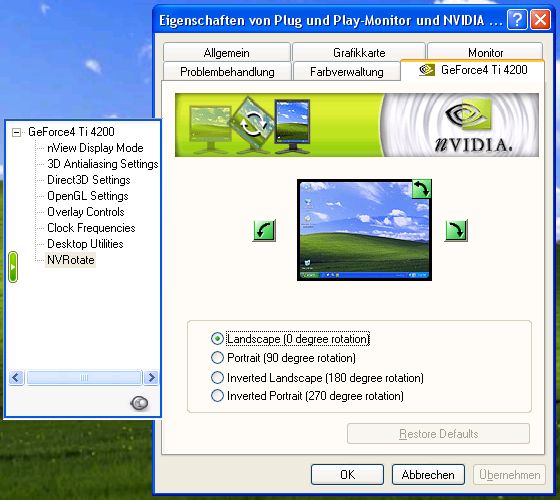
Task: Click the side panel scrollbar right arrow
Action: pos(151,378)
